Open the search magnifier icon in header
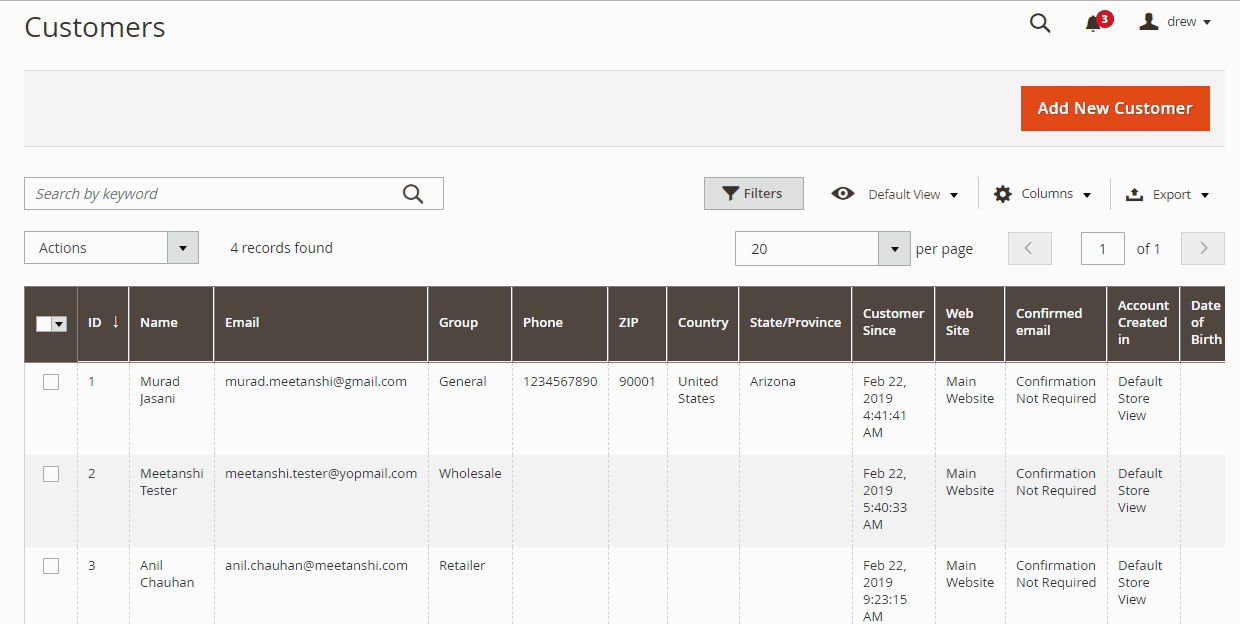Screen dimensions: 1240x624 [1040, 23]
